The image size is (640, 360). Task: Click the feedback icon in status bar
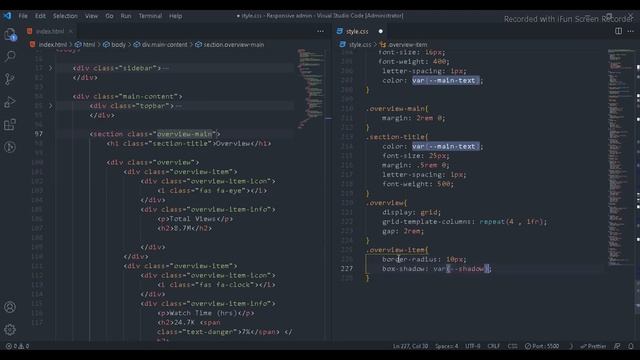617,346
